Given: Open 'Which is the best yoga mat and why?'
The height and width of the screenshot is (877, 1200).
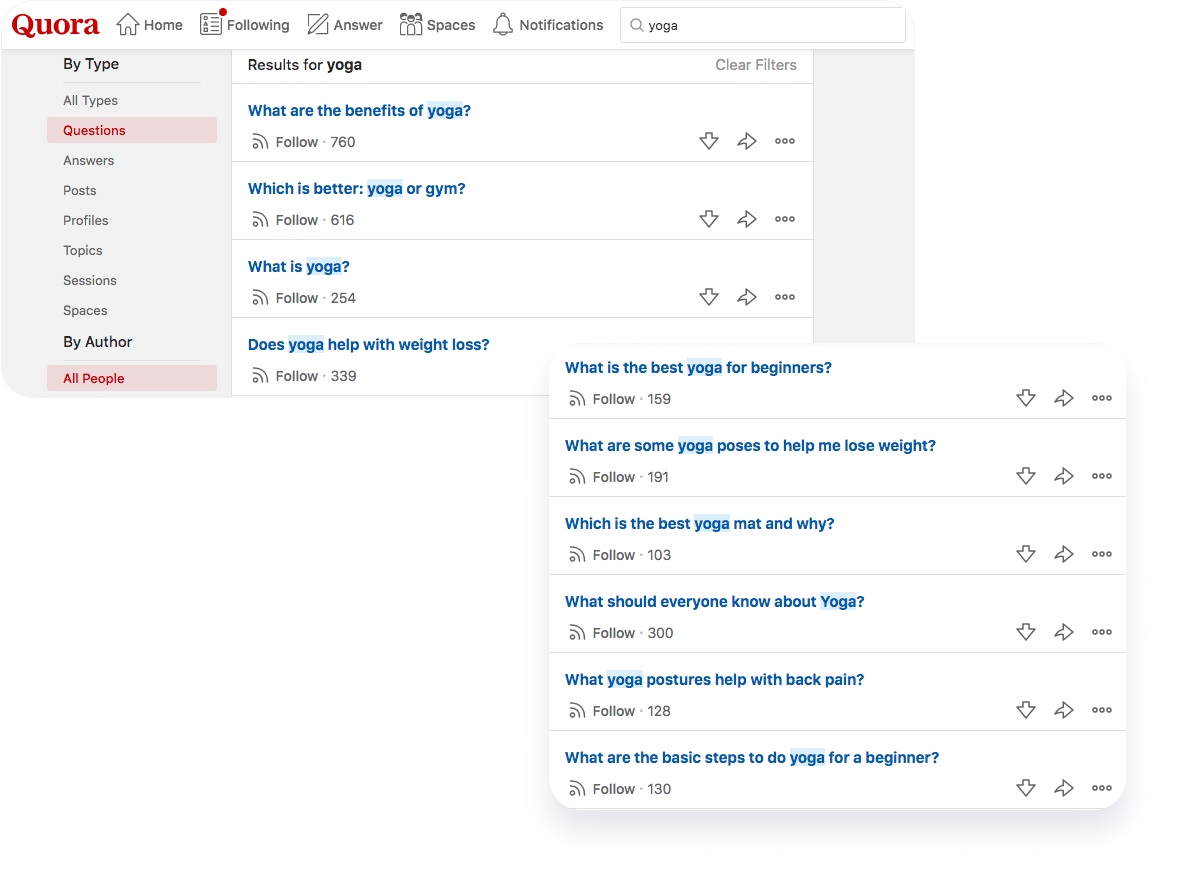Looking at the screenshot, I should (699, 524).
